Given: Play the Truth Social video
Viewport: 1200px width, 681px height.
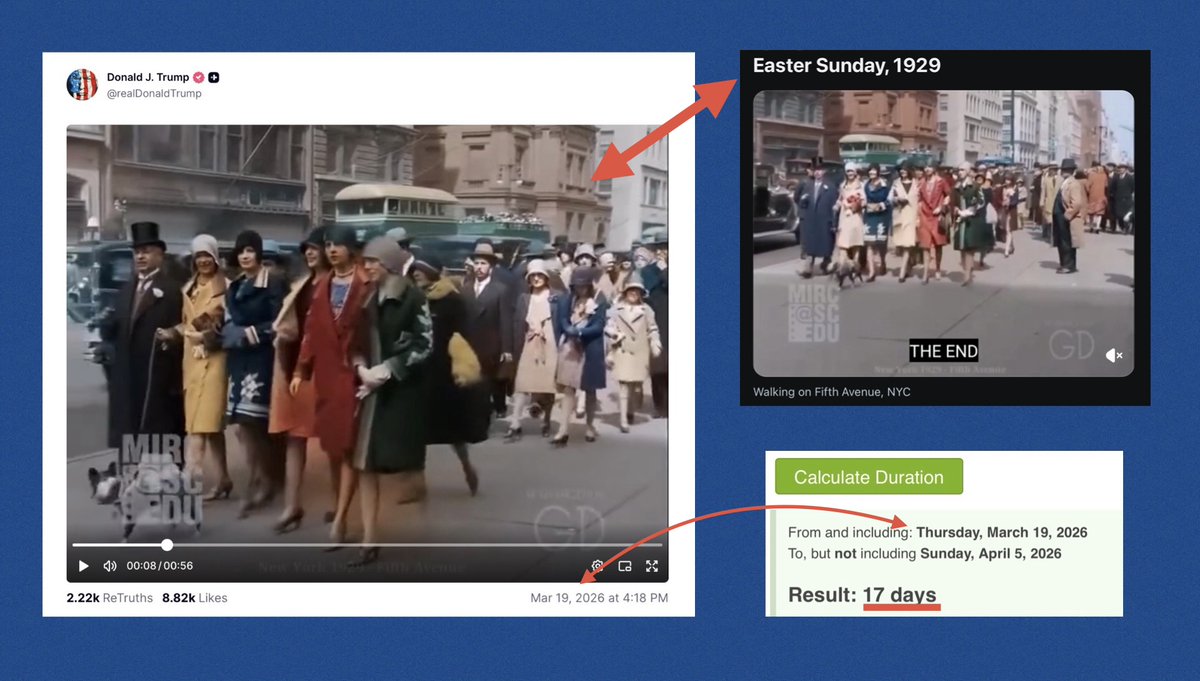Looking at the screenshot, I should click(x=84, y=566).
